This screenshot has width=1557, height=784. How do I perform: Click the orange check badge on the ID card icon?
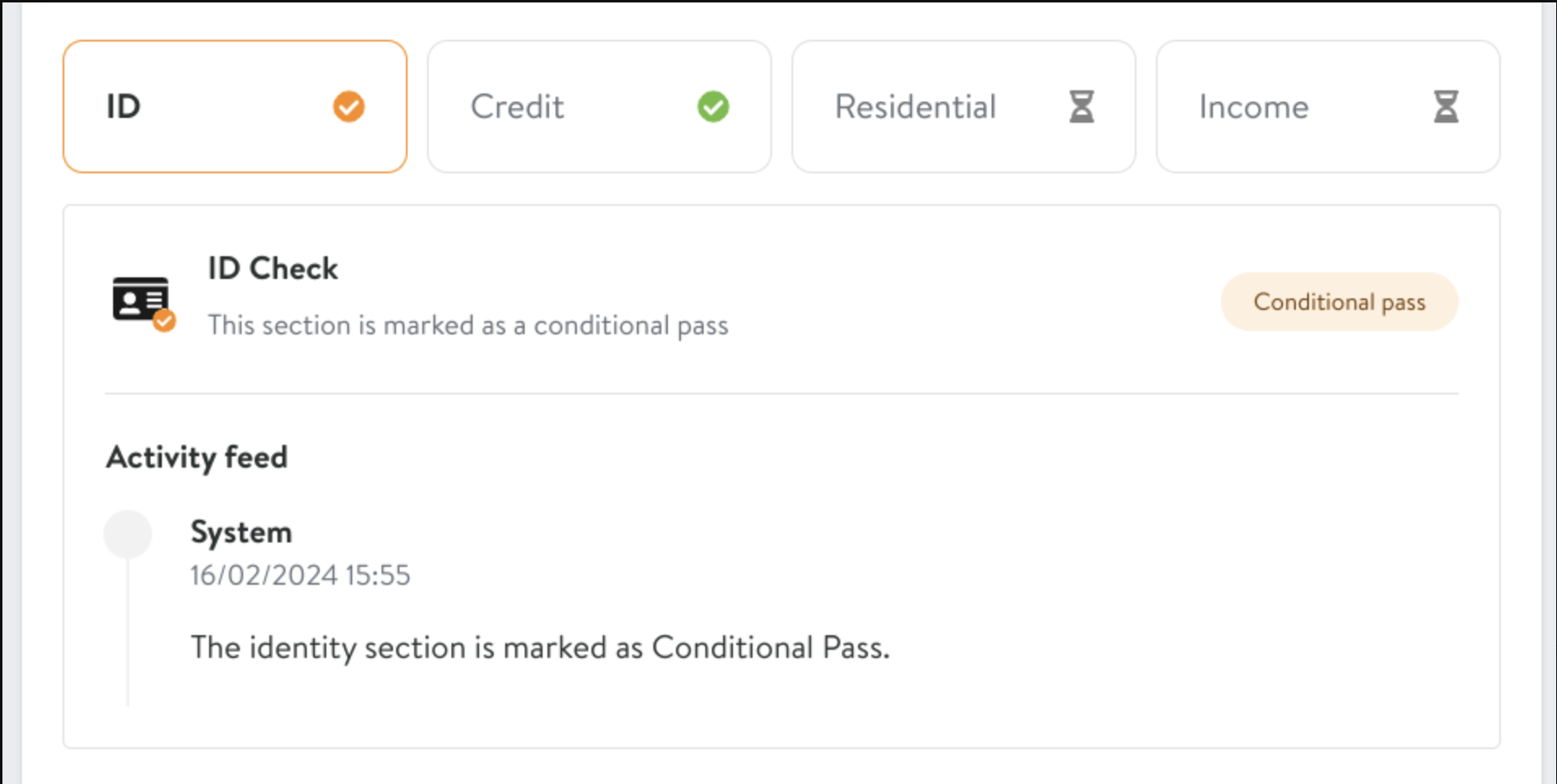point(165,321)
